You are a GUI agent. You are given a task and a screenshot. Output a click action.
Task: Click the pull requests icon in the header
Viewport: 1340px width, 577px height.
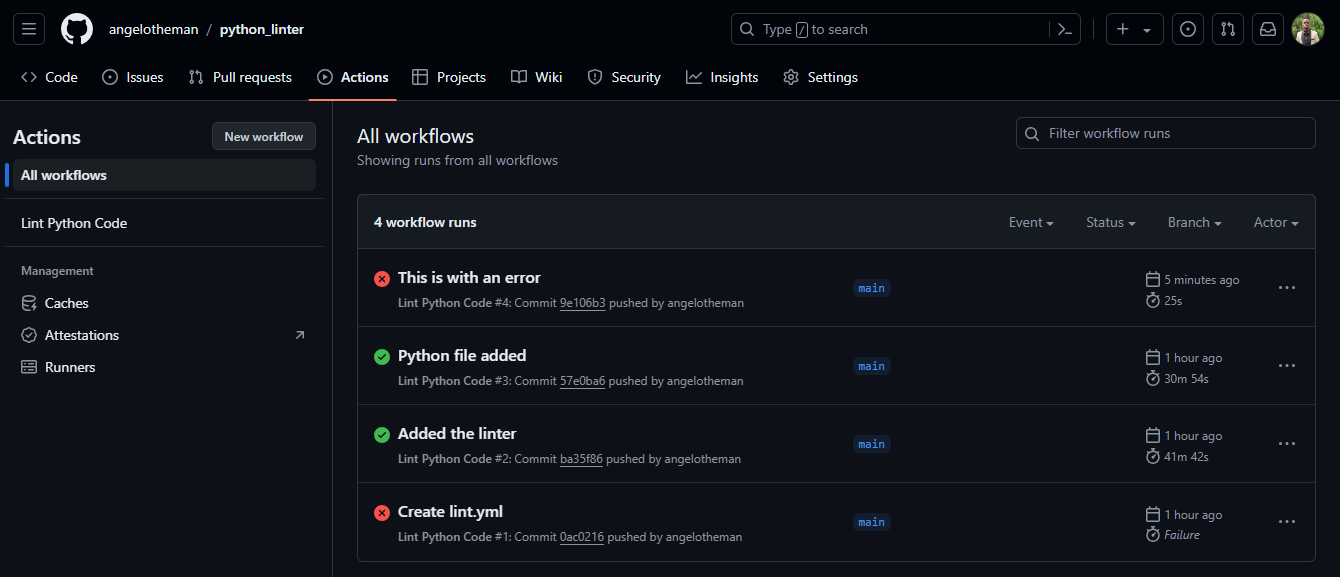point(1227,28)
